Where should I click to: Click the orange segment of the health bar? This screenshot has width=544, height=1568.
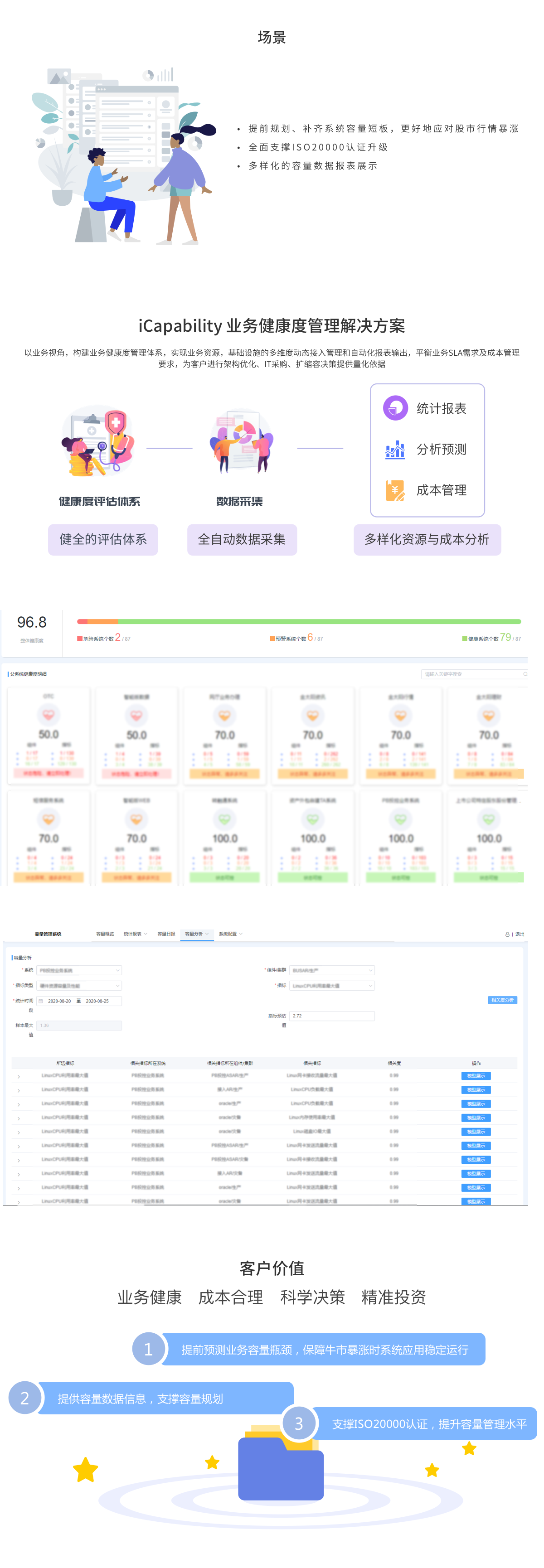(x=103, y=621)
